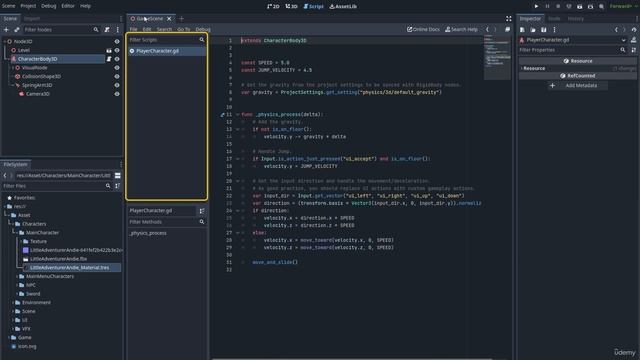Pause the running project
Viewport: 640px width, 360px height.
coord(547,6)
